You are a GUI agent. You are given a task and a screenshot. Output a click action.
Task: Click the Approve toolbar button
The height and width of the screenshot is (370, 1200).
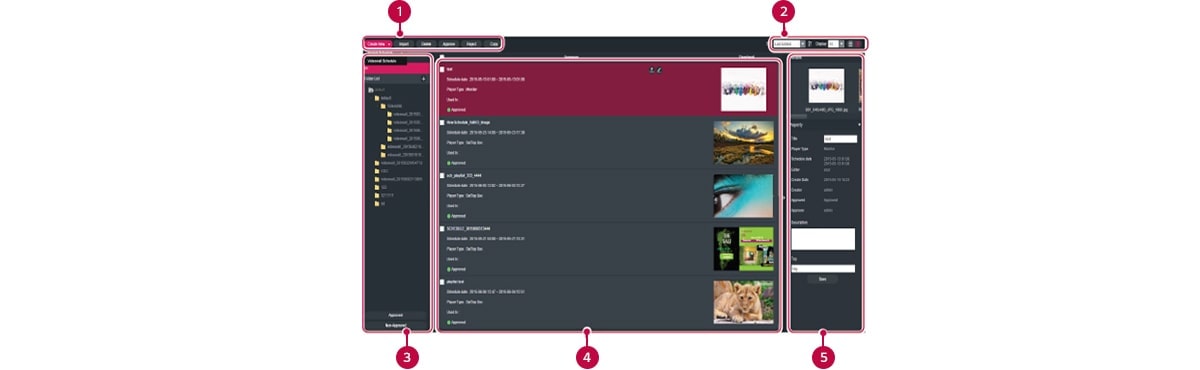450,44
